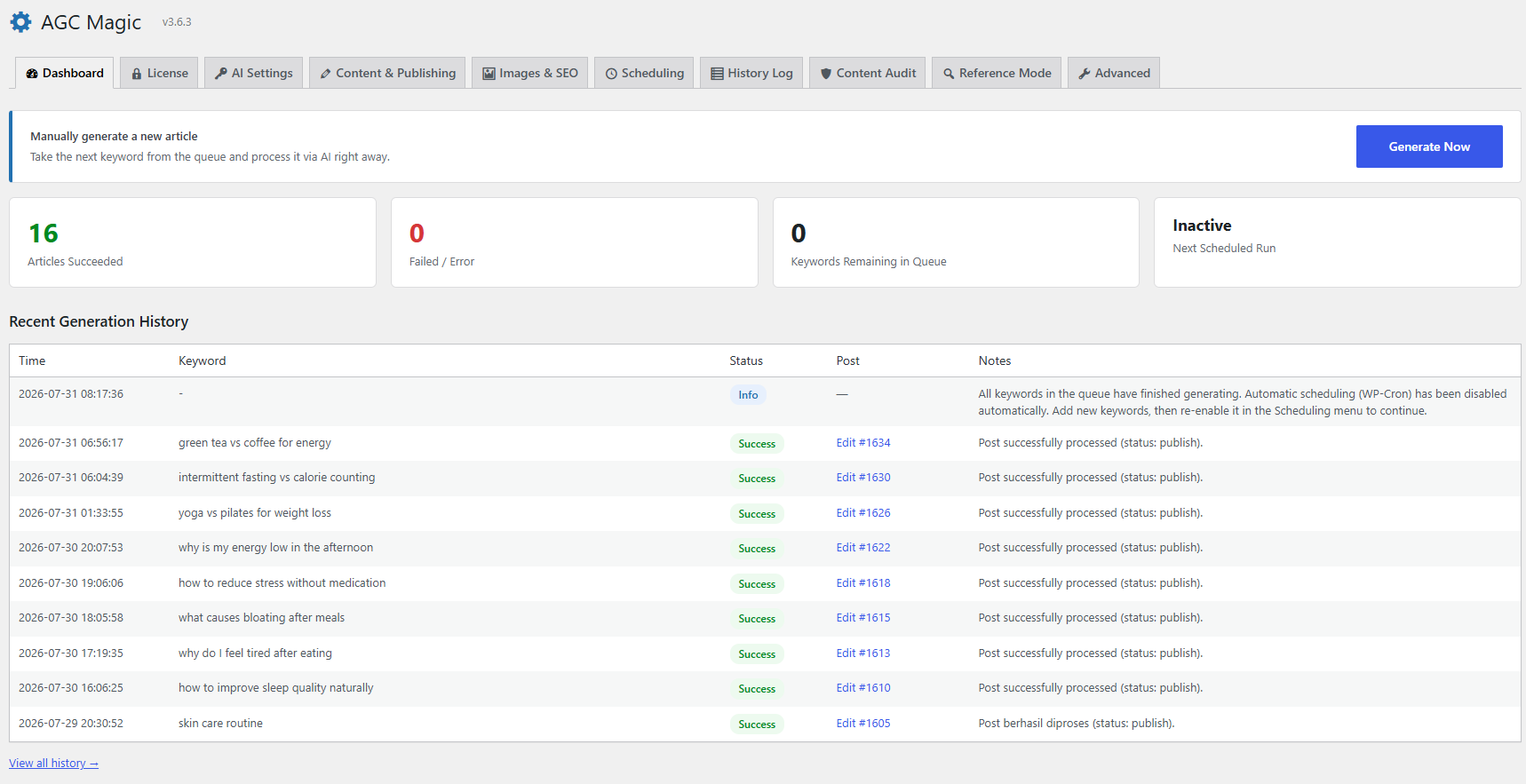Click note 'Post berhasil diproses (status: publish).'
The image size is (1526, 784).
[x=1077, y=724]
